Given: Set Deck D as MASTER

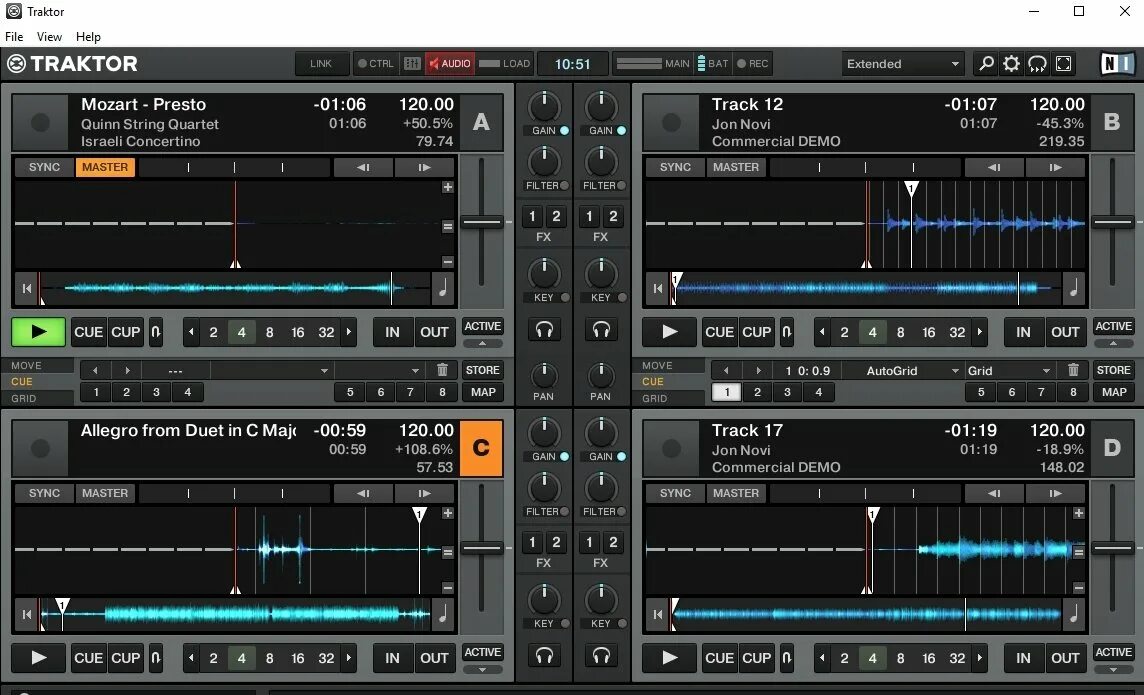Looking at the screenshot, I should pyautogui.click(x=735, y=493).
